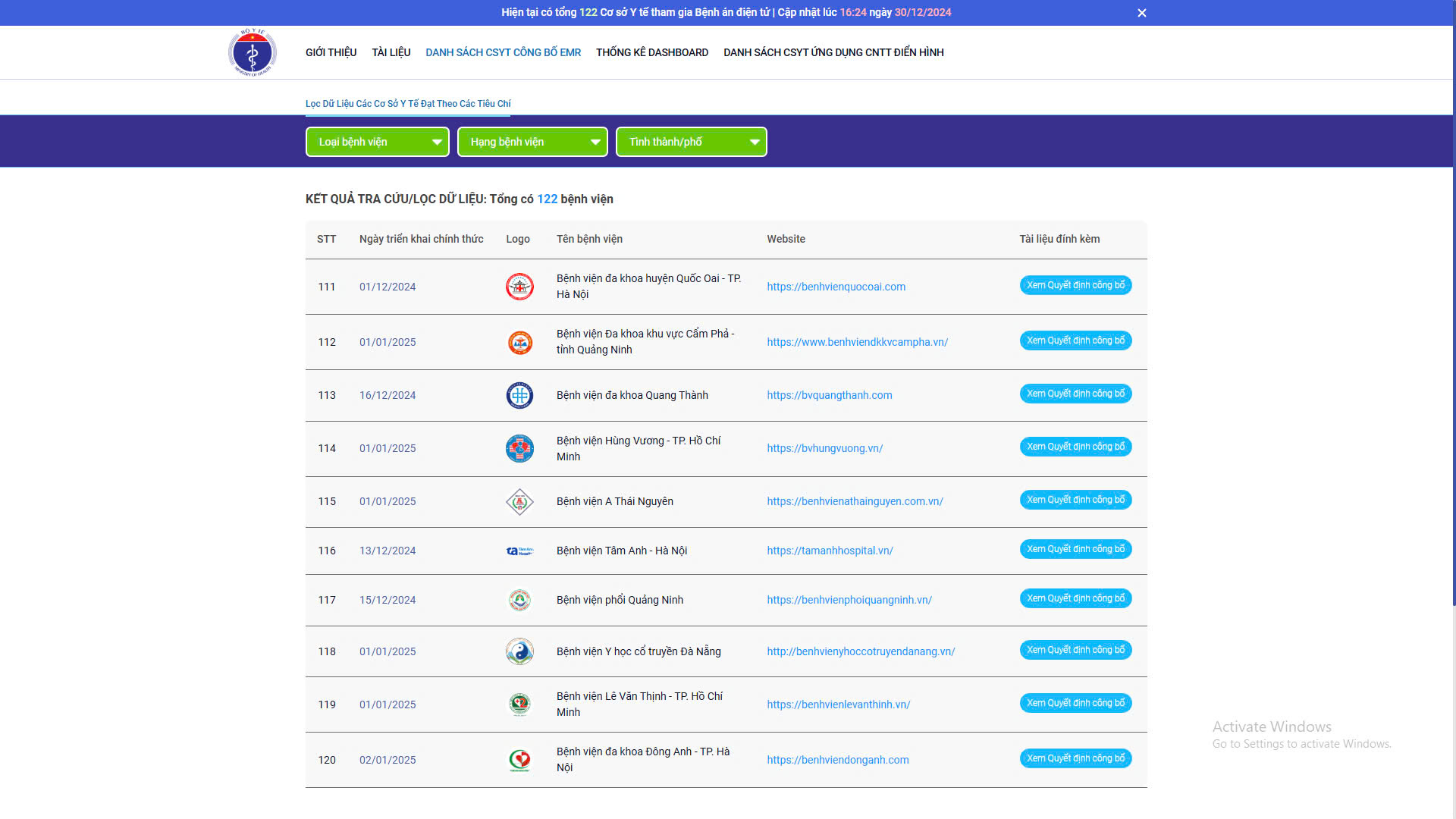Expand the Hạng bệnh viện filter
The height and width of the screenshot is (819, 1456).
pos(532,142)
